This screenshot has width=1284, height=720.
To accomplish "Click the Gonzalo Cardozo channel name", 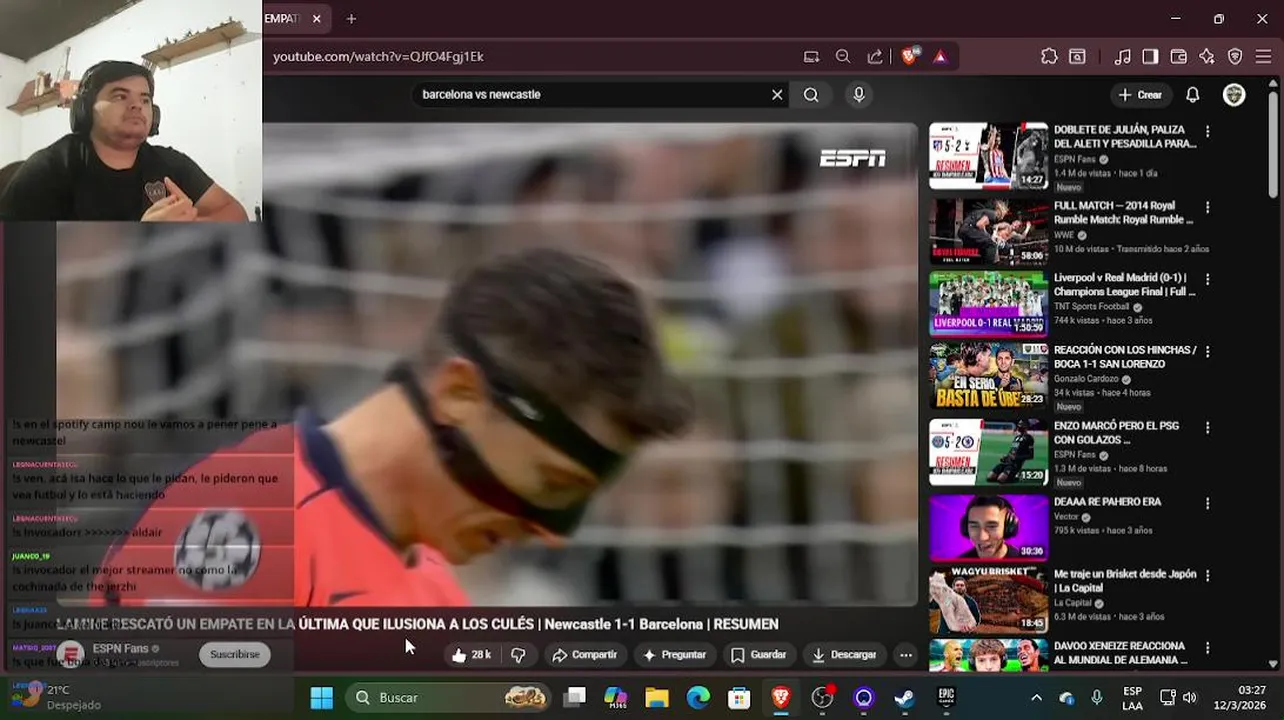I will click(x=1086, y=379).
